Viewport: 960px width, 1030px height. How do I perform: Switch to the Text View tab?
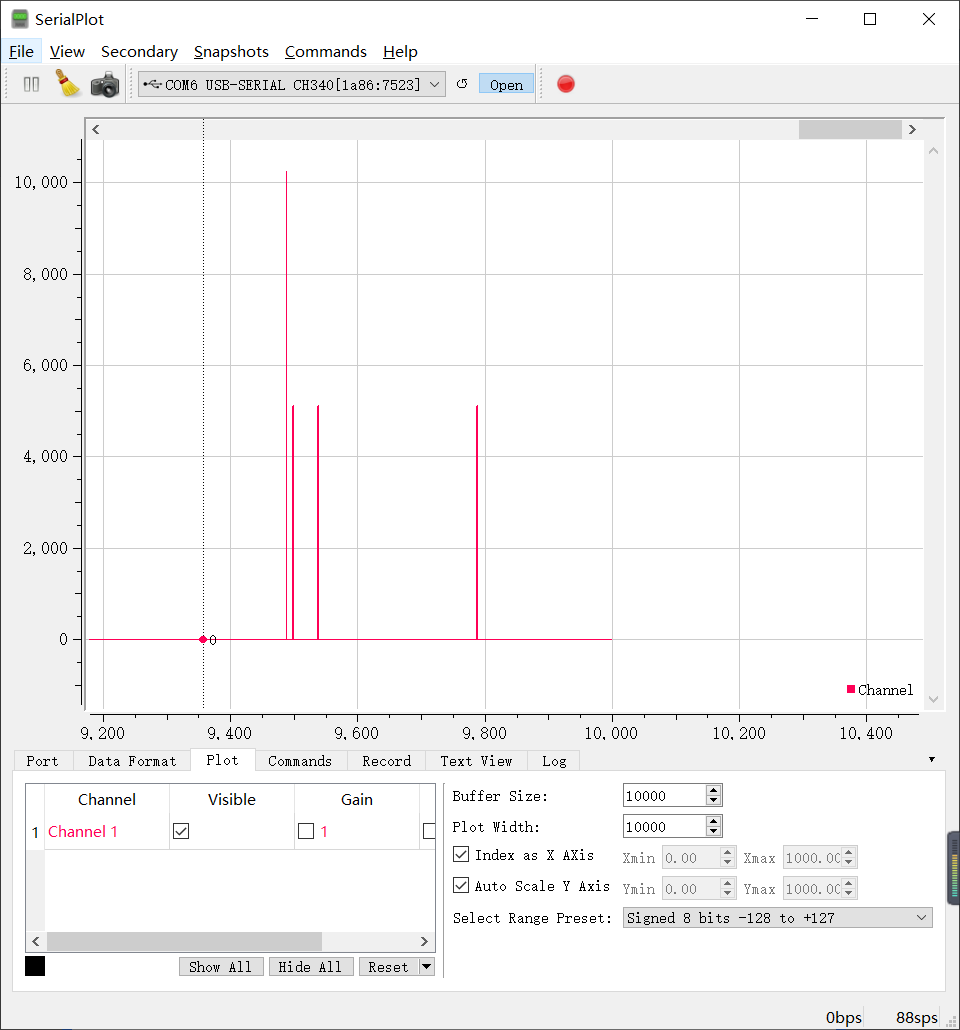[476, 761]
